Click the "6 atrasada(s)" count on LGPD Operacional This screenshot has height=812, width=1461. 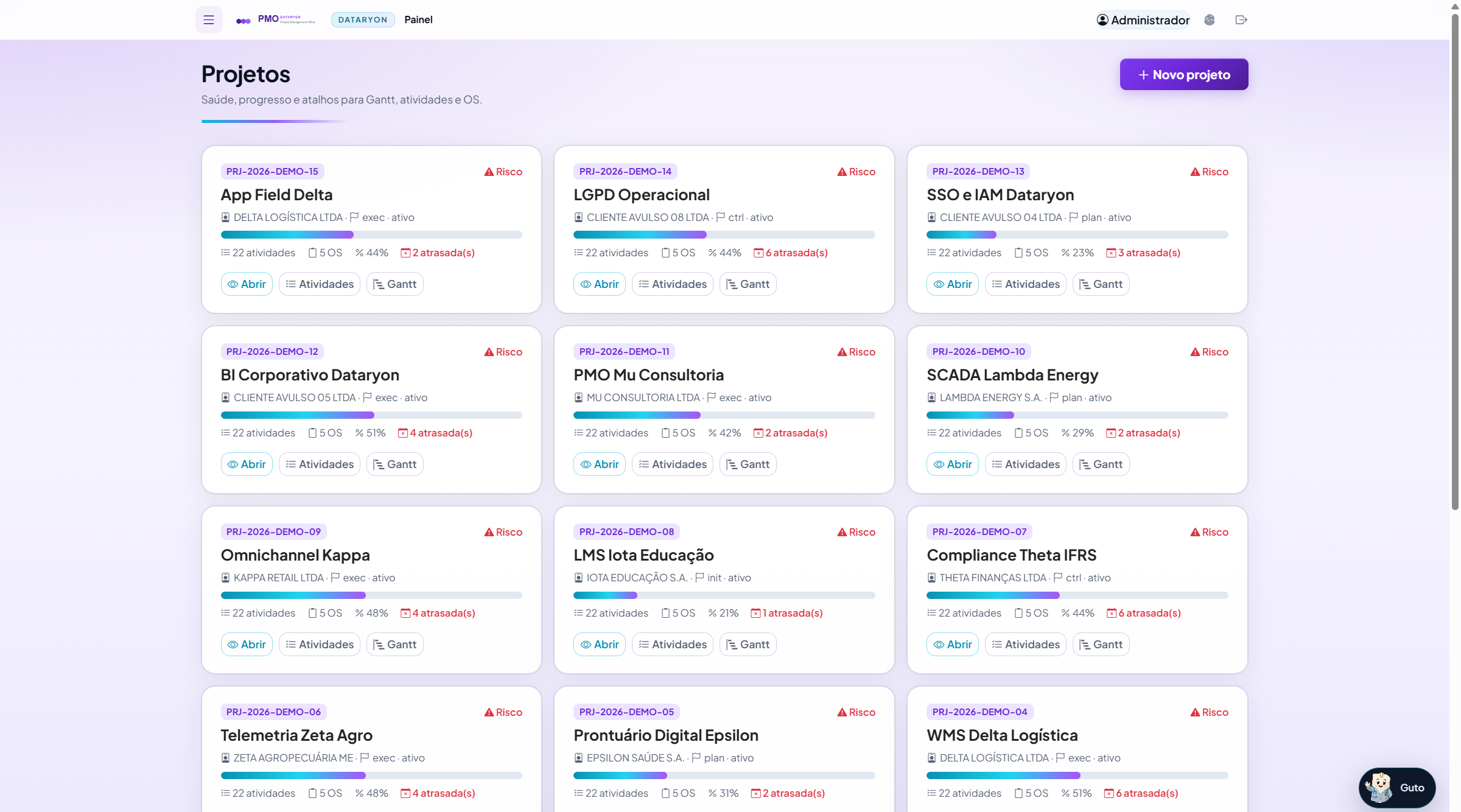pyautogui.click(x=791, y=253)
